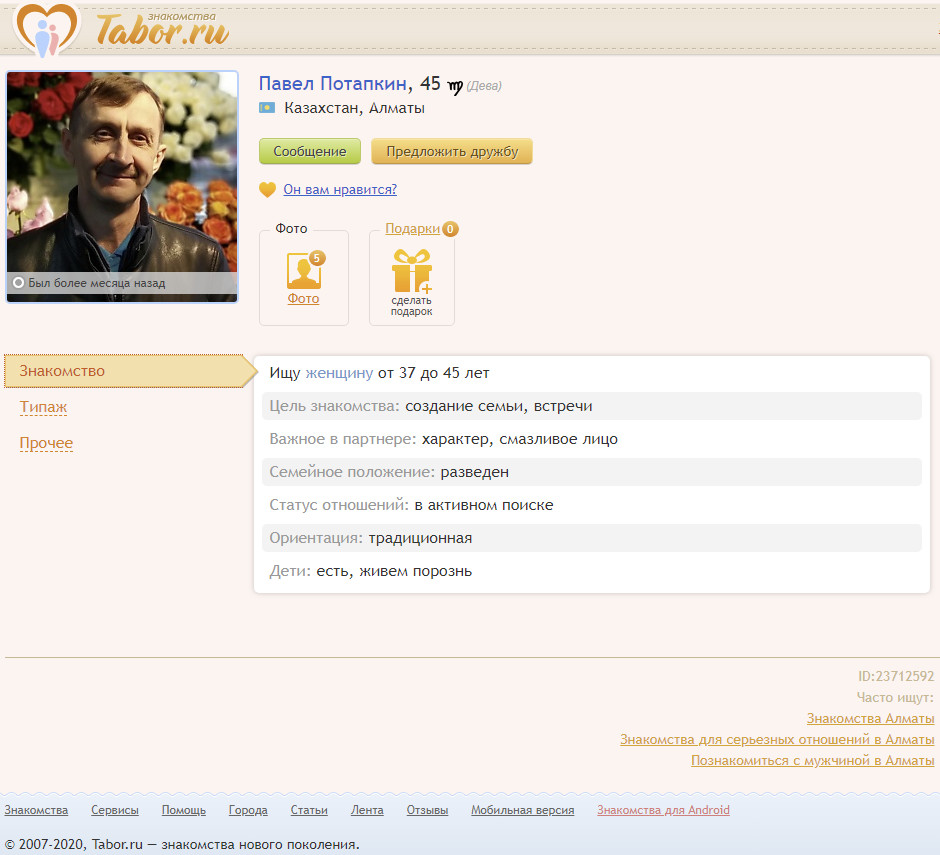Open the footer Города link
The image size is (940, 855).
248,810
